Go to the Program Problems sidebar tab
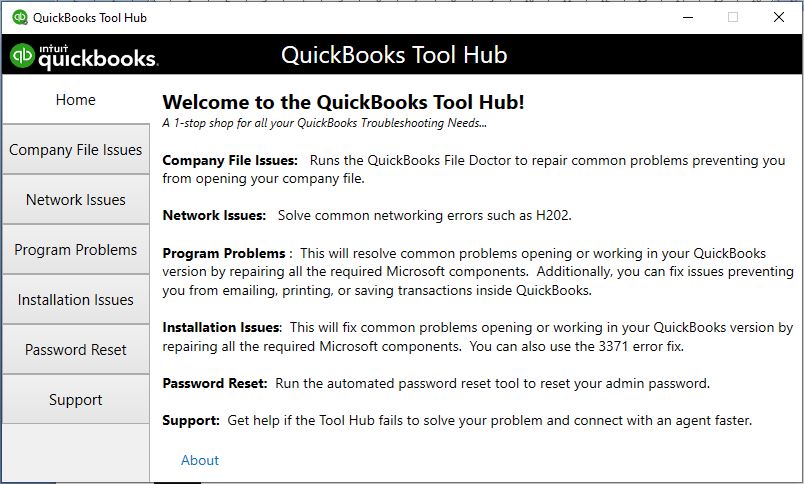Screen dimensions: 804x484 coord(76,250)
